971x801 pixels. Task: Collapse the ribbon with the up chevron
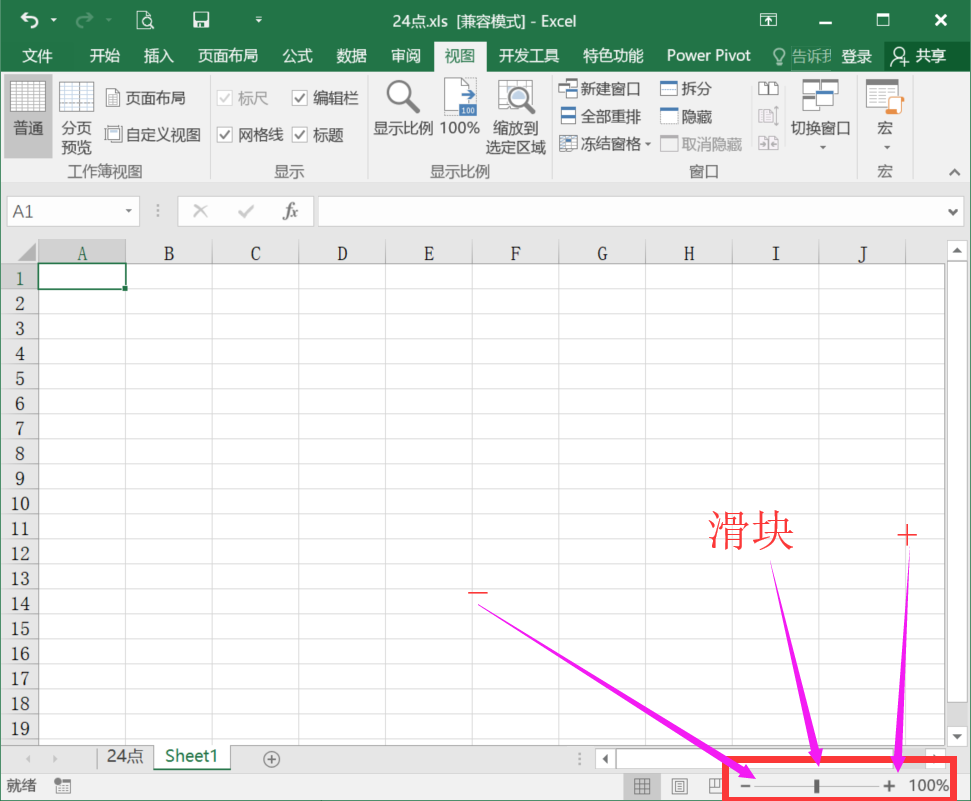coord(954,172)
